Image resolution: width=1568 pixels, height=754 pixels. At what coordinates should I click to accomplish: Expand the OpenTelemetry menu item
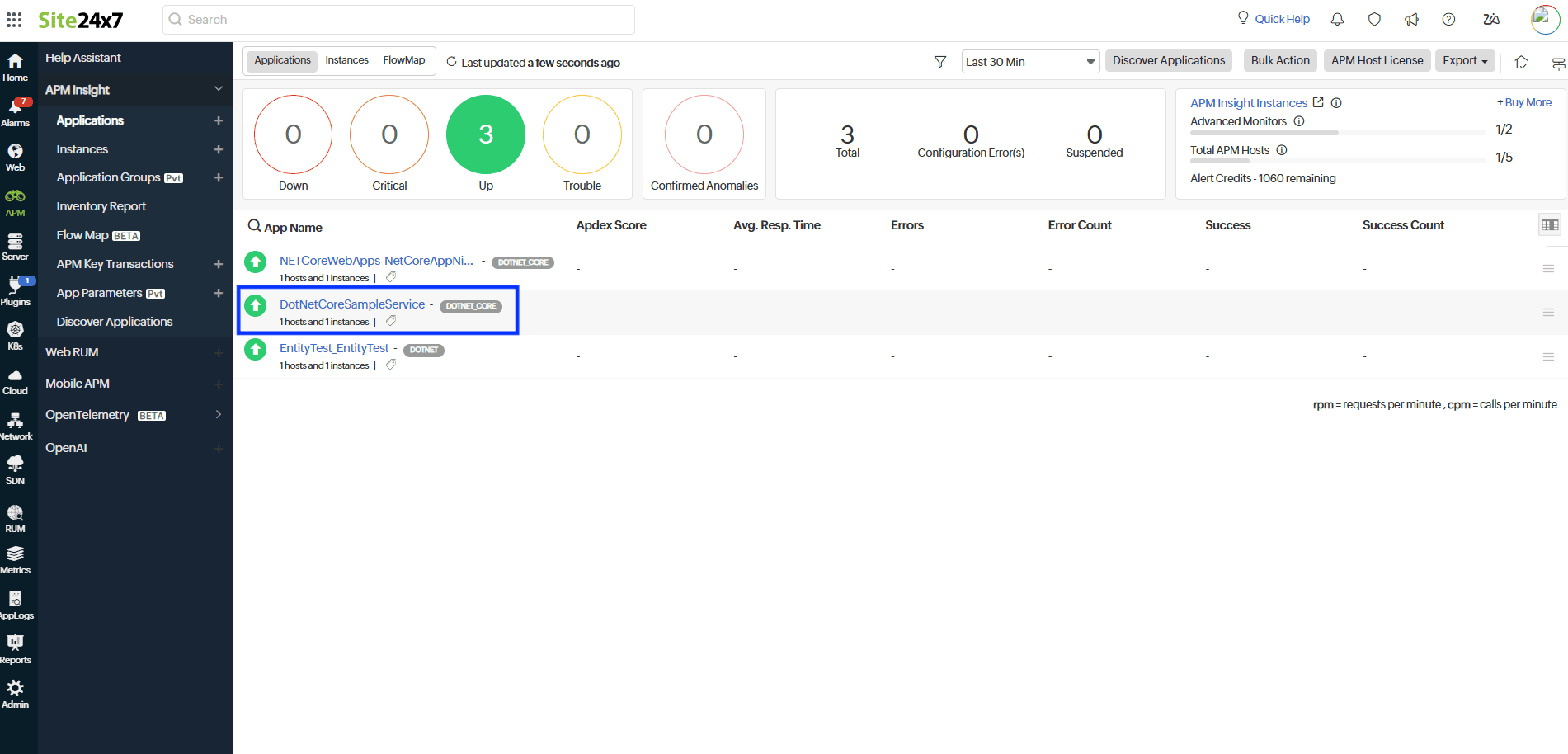pyautogui.click(x=218, y=415)
